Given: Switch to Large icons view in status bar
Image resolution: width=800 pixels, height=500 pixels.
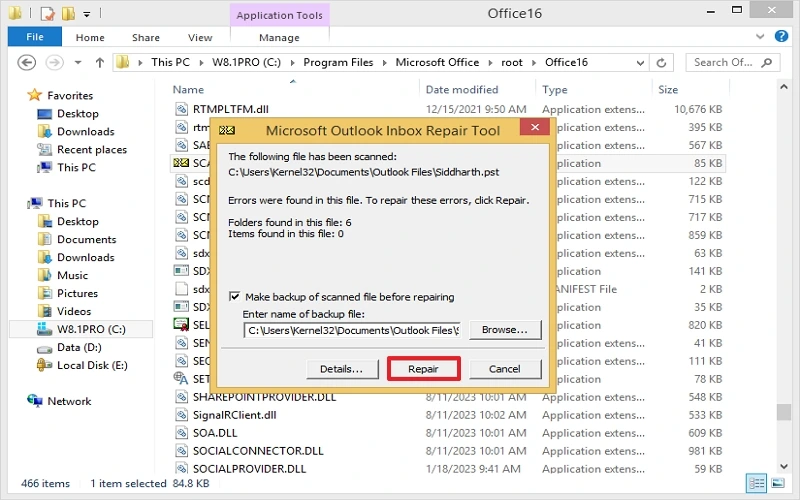Looking at the screenshot, I should coord(778,483).
